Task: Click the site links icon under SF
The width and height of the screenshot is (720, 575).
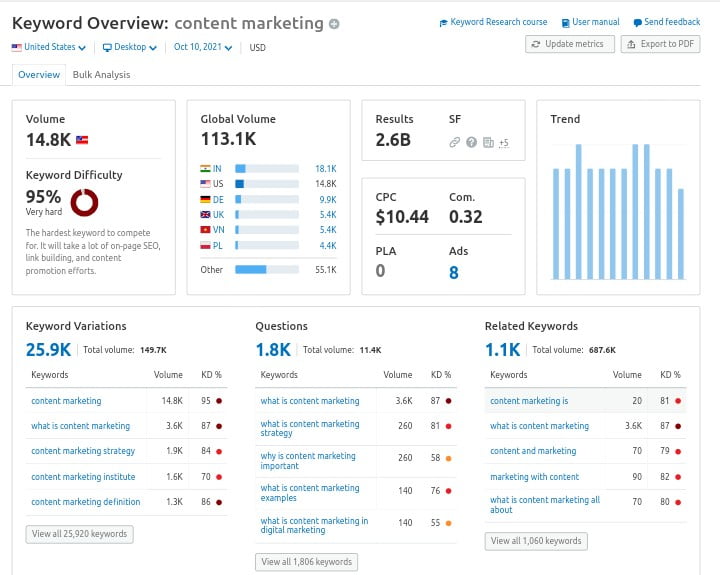Action: 454,142
